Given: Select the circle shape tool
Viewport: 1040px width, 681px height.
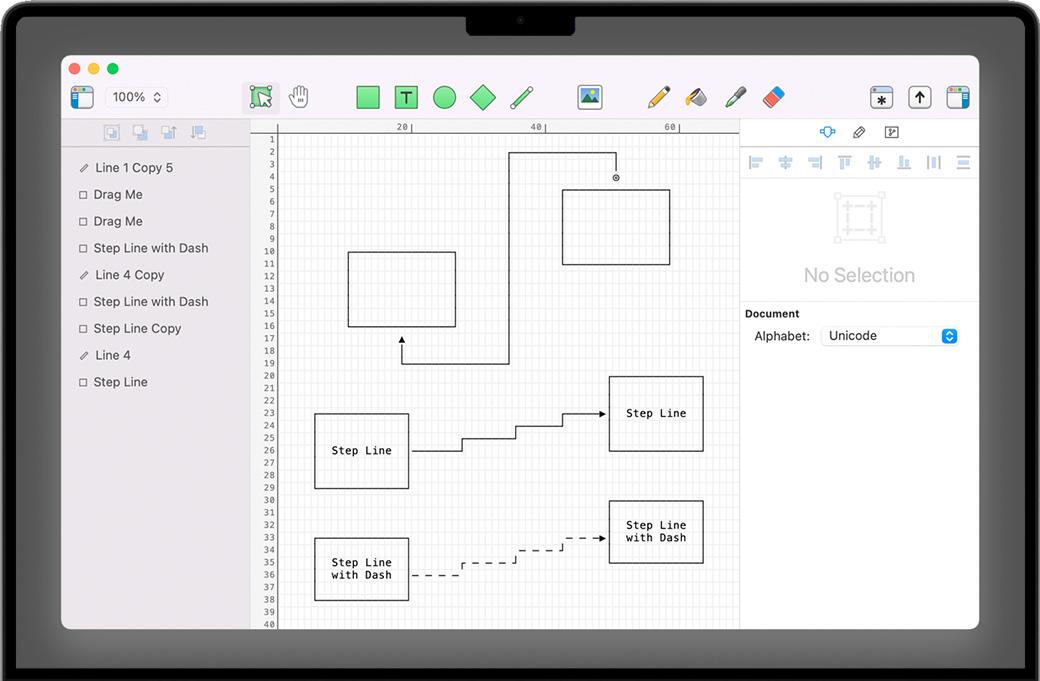Looking at the screenshot, I should point(444,97).
